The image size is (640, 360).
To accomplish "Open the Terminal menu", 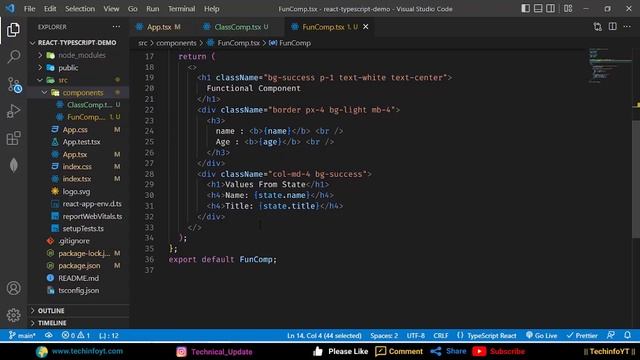I will [x=181, y=9].
